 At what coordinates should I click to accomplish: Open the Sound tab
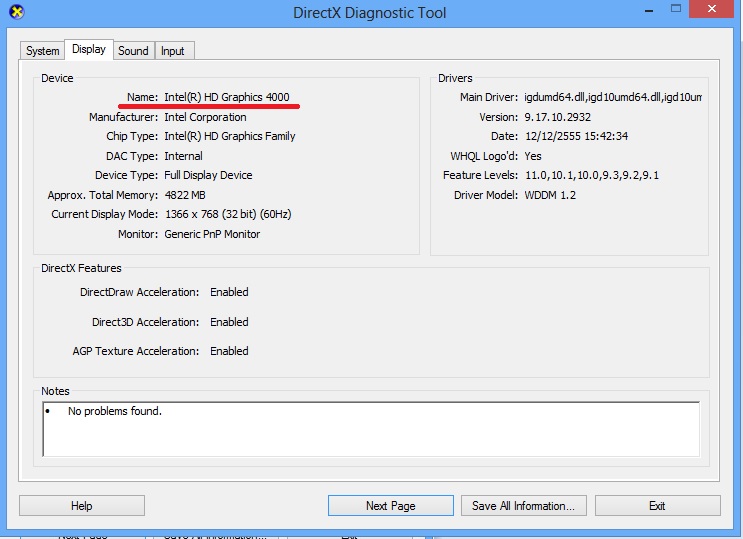click(133, 51)
